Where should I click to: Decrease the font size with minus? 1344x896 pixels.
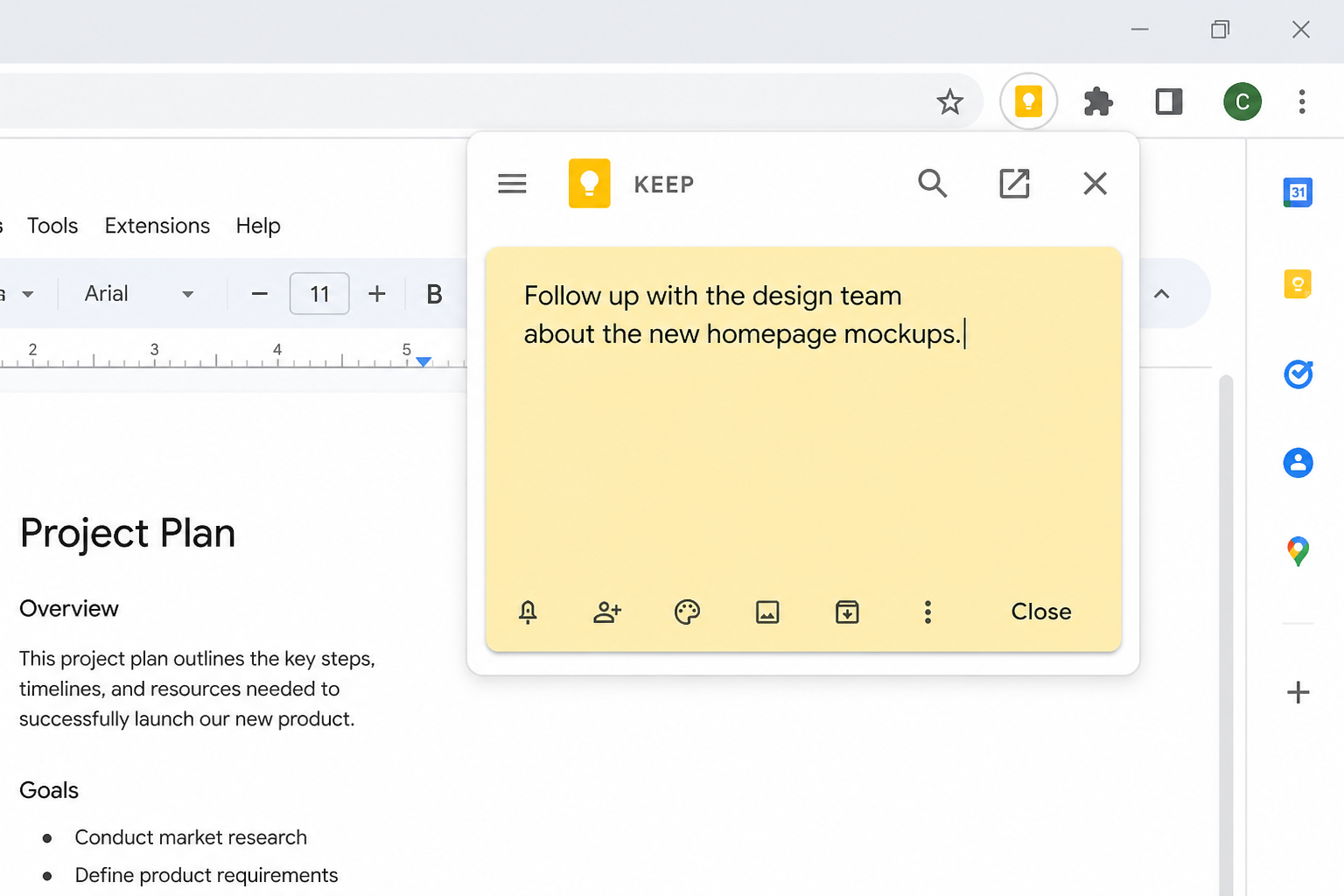(260, 294)
